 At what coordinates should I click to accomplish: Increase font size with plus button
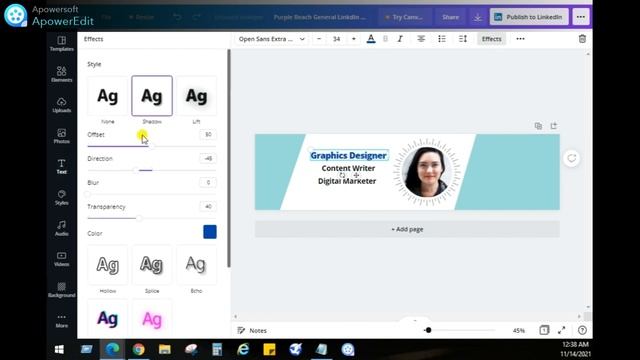point(353,39)
